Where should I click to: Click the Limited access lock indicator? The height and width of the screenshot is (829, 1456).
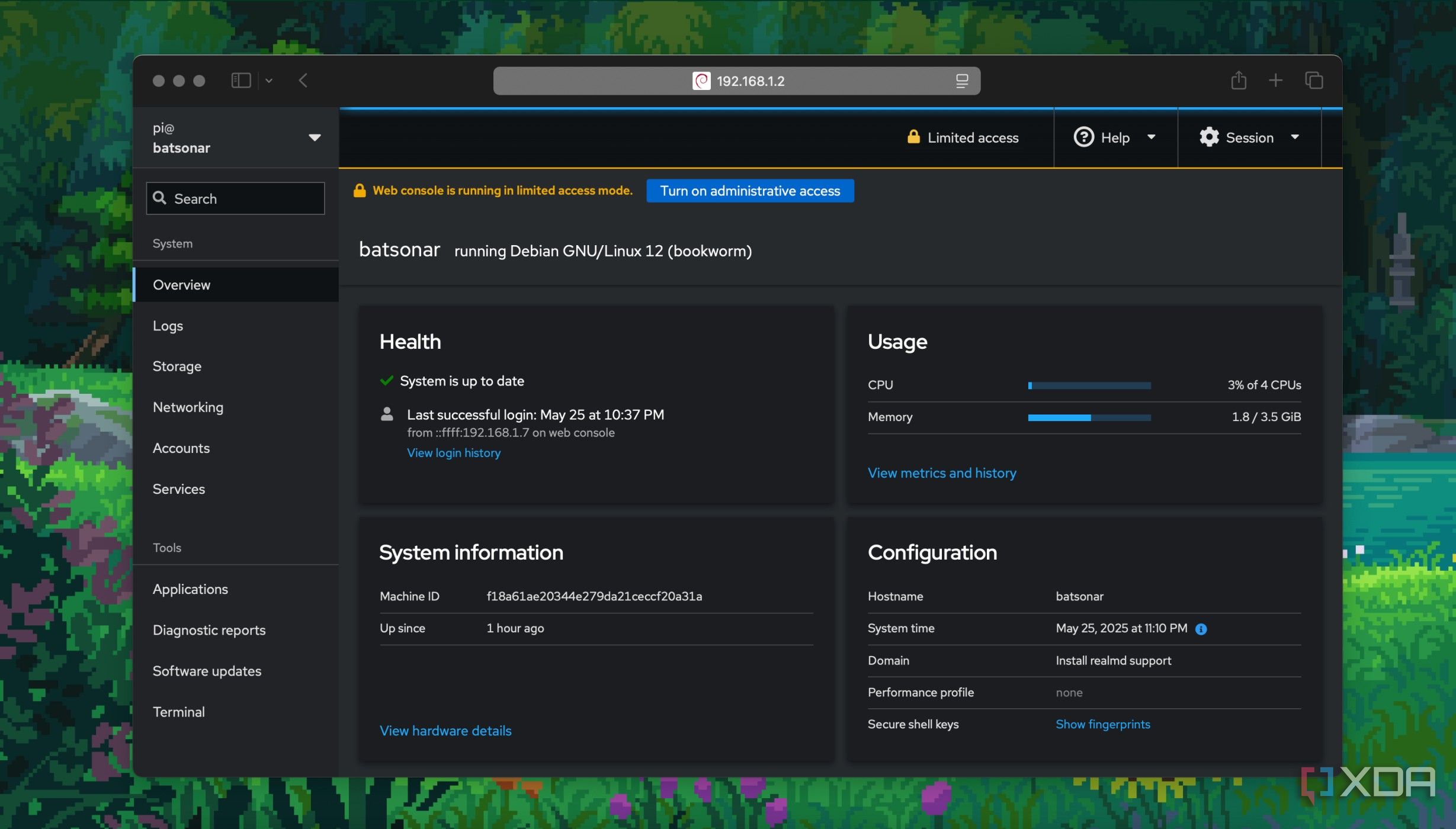click(963, 138)
